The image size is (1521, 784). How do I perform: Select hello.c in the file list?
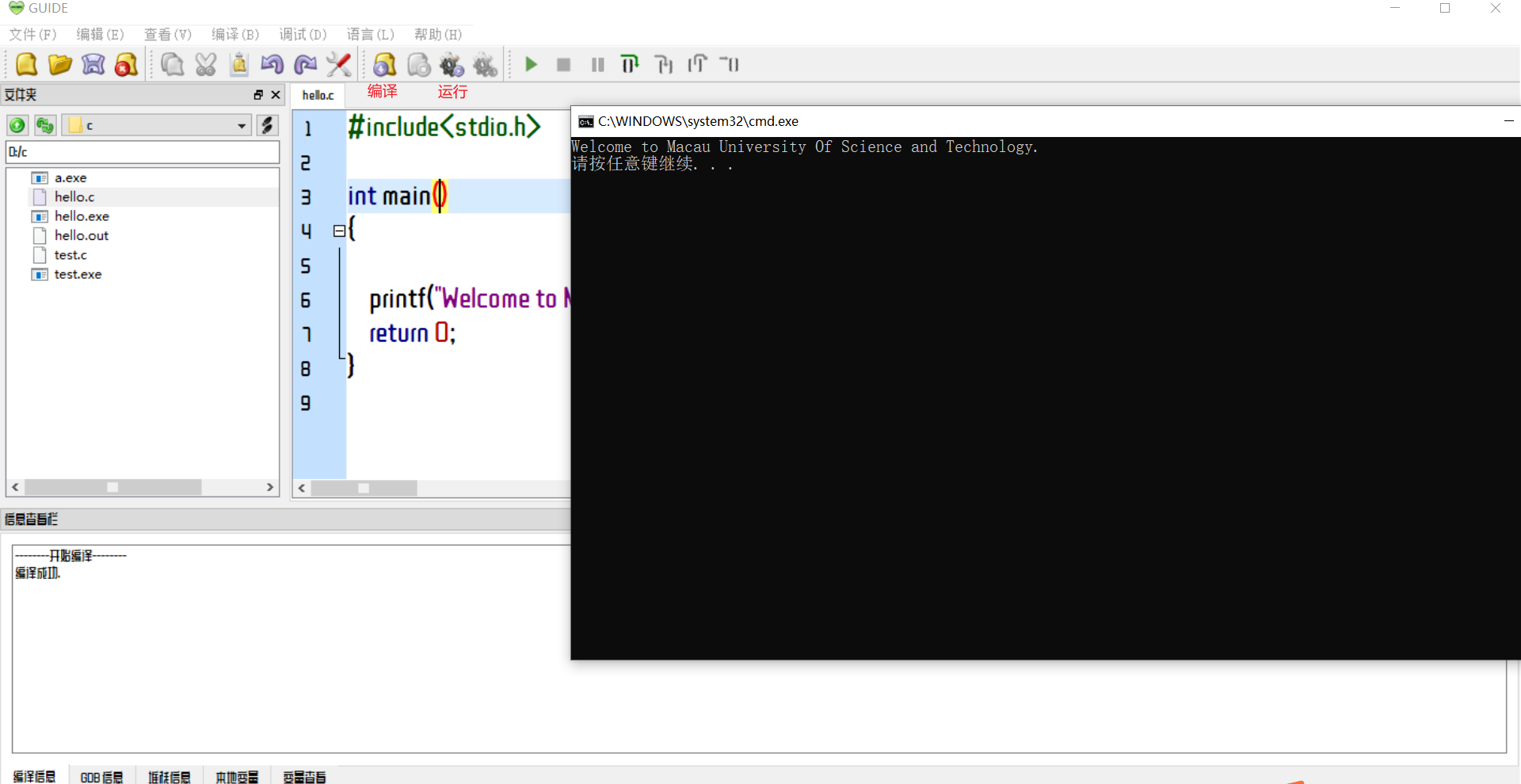74,197
